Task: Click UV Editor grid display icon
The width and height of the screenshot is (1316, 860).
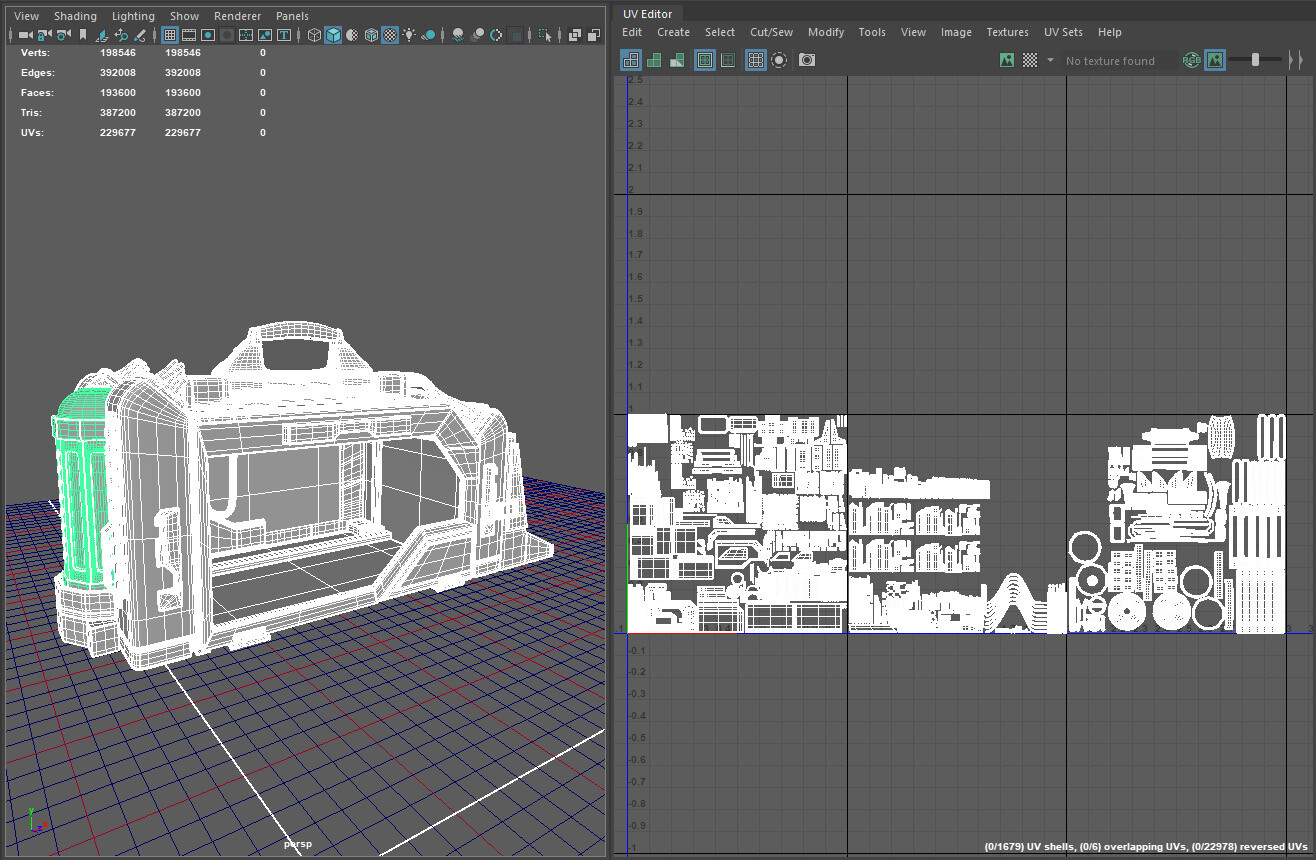Action: [756, 60]
